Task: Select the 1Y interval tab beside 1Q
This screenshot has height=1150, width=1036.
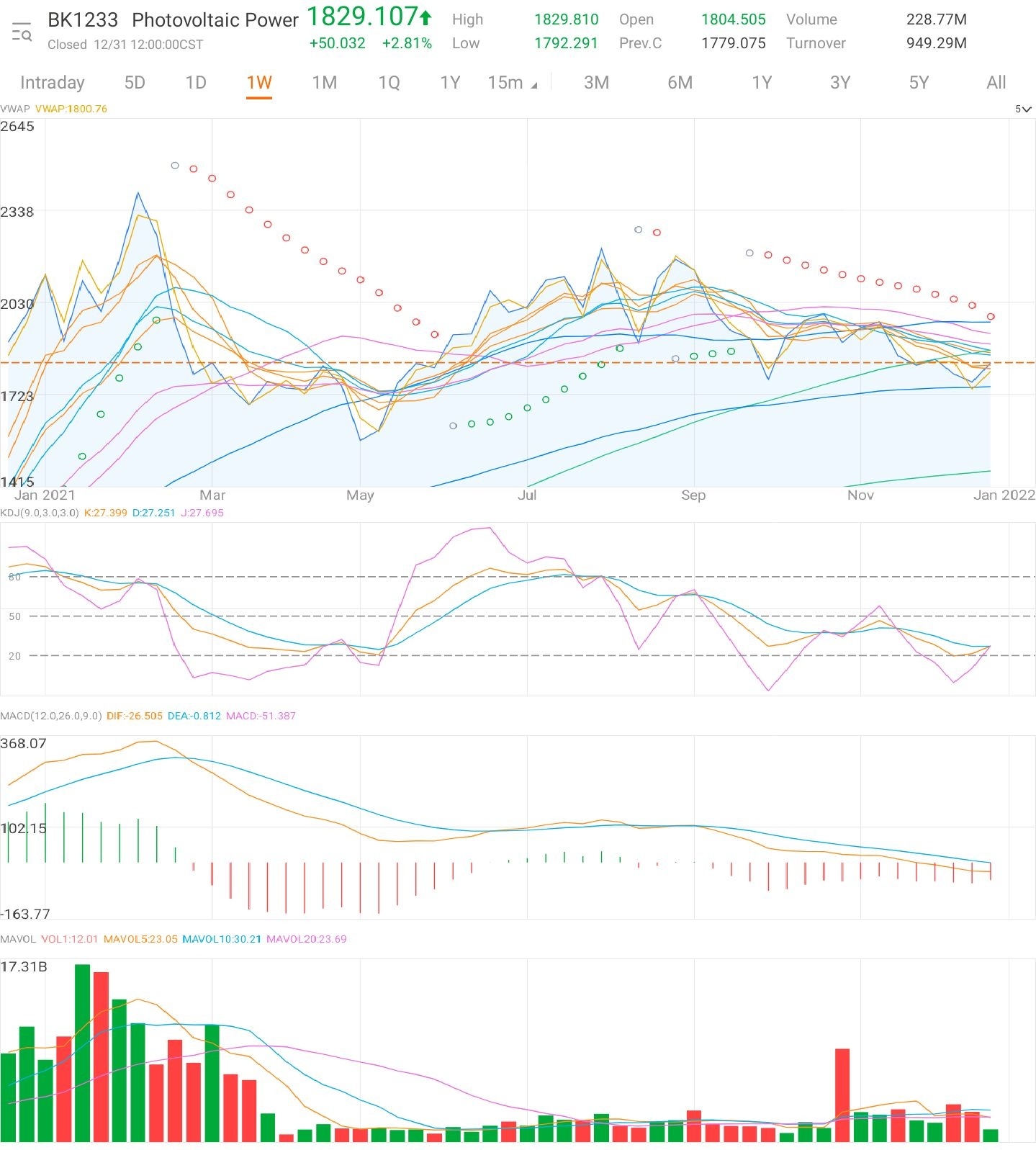Action: (450, 83)
